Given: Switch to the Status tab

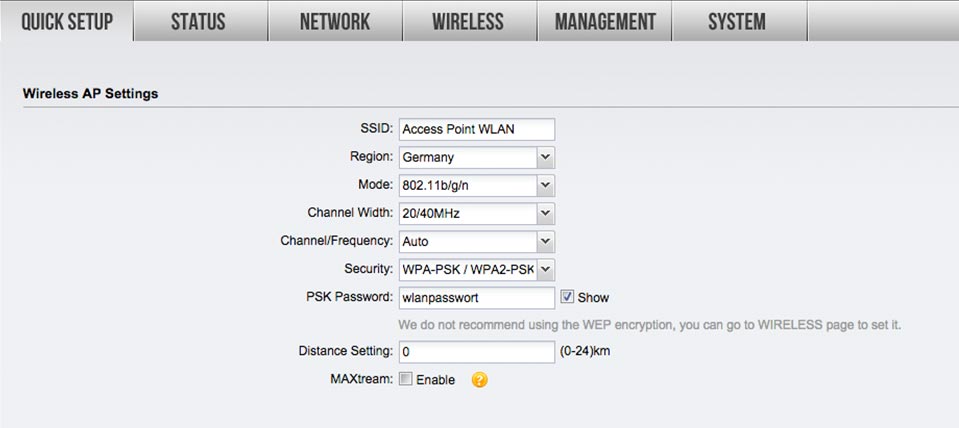Looking at the screenshot, I should (x=198, y=21).
